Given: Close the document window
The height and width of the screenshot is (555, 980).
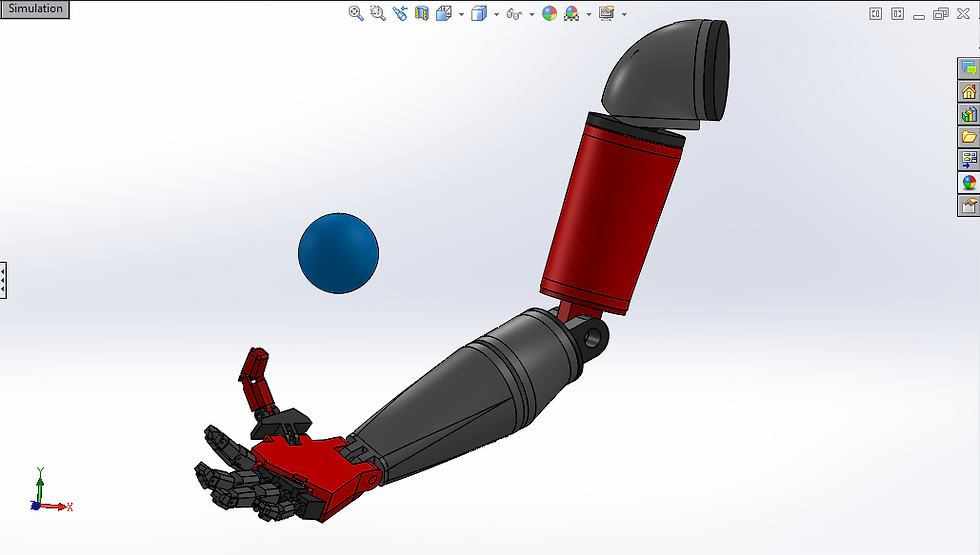Looking at the screenshot, I should tap(963, 14).
